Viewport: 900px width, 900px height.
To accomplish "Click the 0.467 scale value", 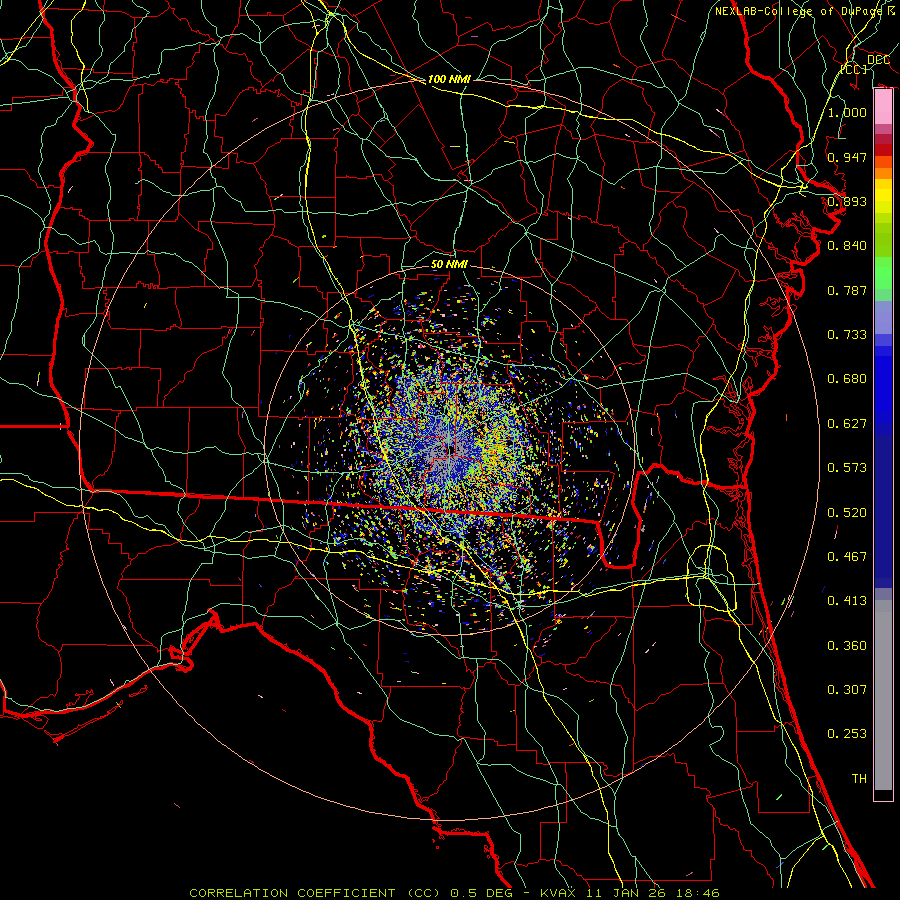I will coord(847,557).
